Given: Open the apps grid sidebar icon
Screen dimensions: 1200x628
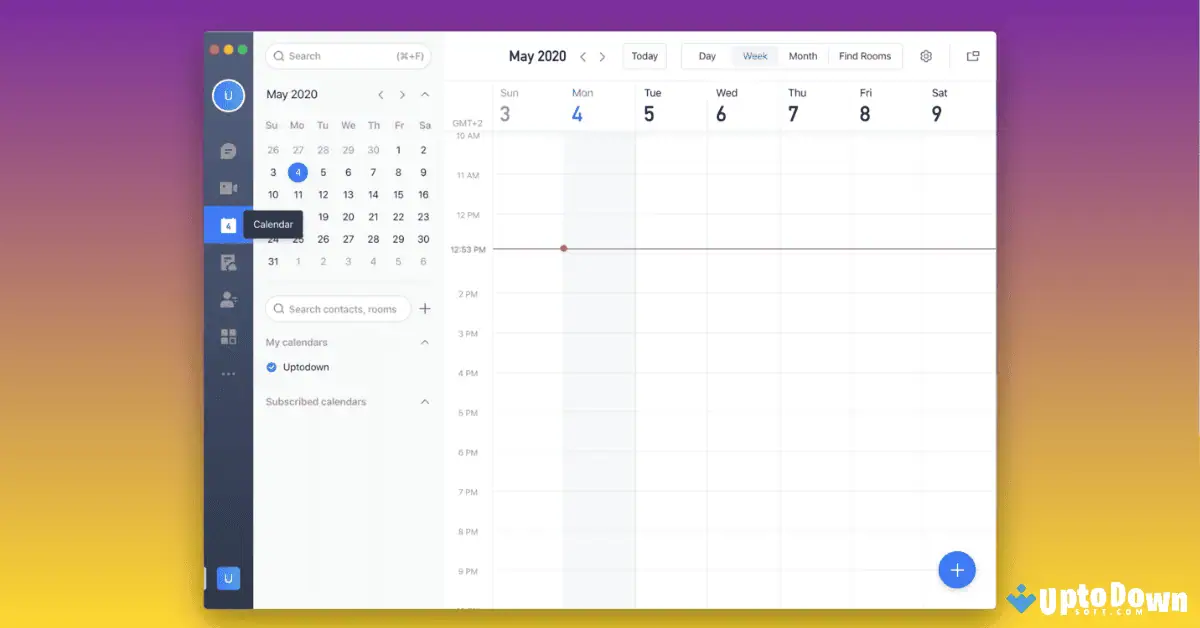Looking at the screenshot, I should [228, 336].
